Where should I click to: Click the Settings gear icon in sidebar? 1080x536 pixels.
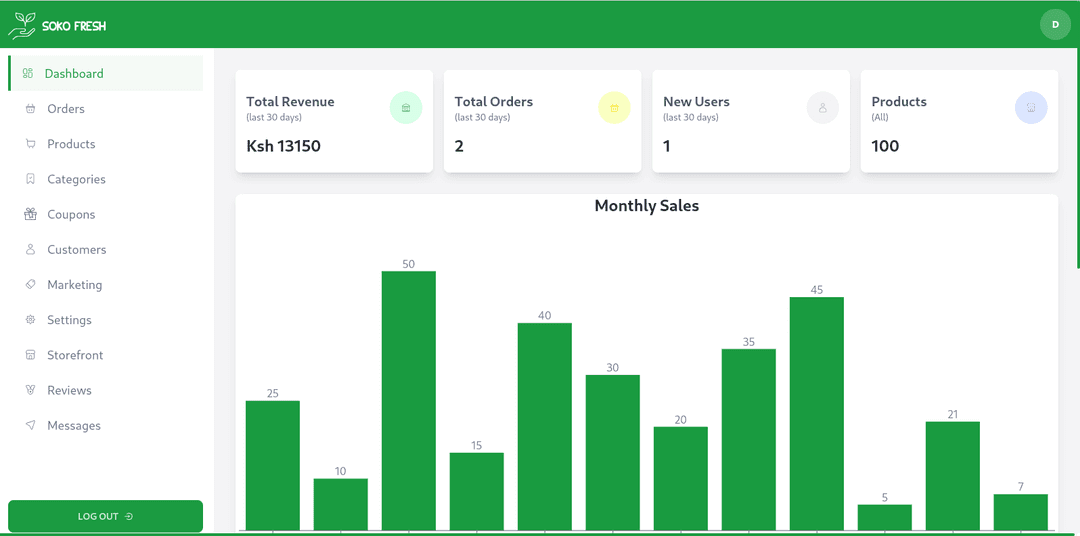tap(30, 320)
